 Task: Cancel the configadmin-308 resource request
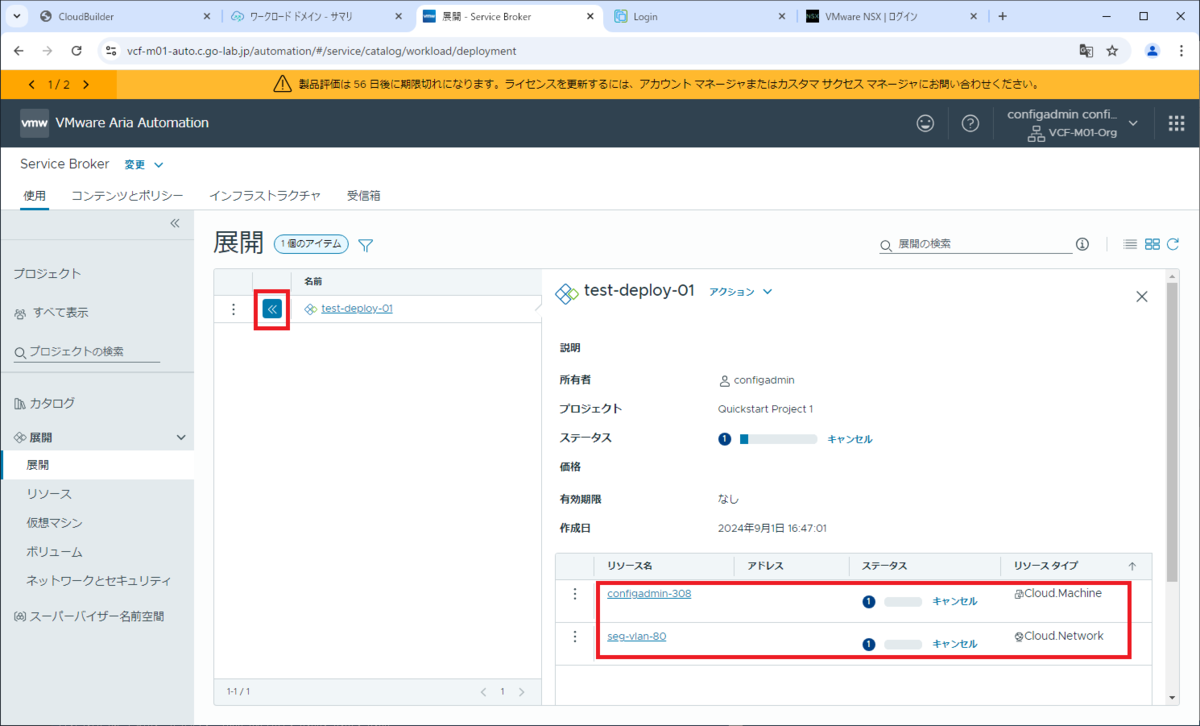coord(954,601)
